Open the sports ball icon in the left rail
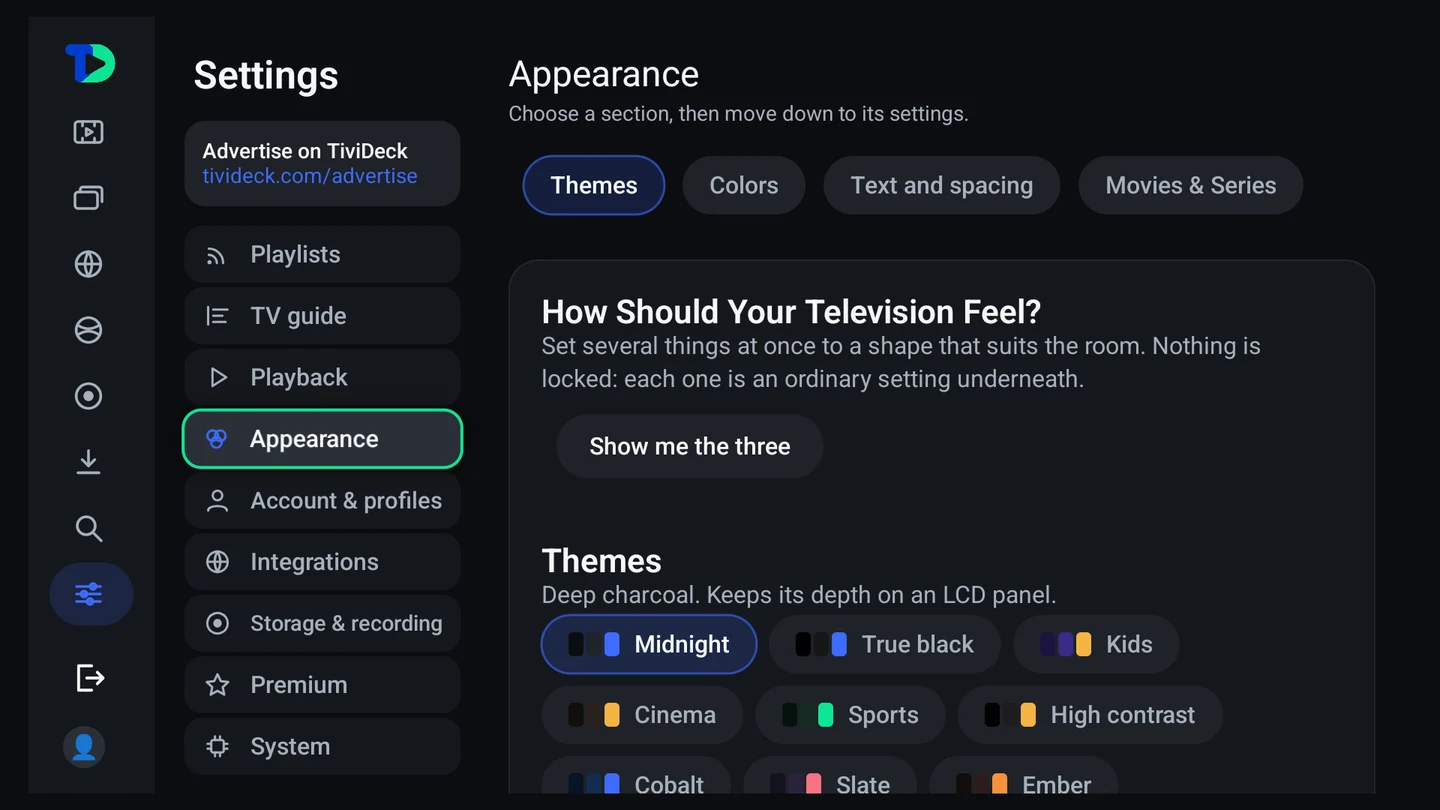This screenshot has width=1440, height=810. 89,330
